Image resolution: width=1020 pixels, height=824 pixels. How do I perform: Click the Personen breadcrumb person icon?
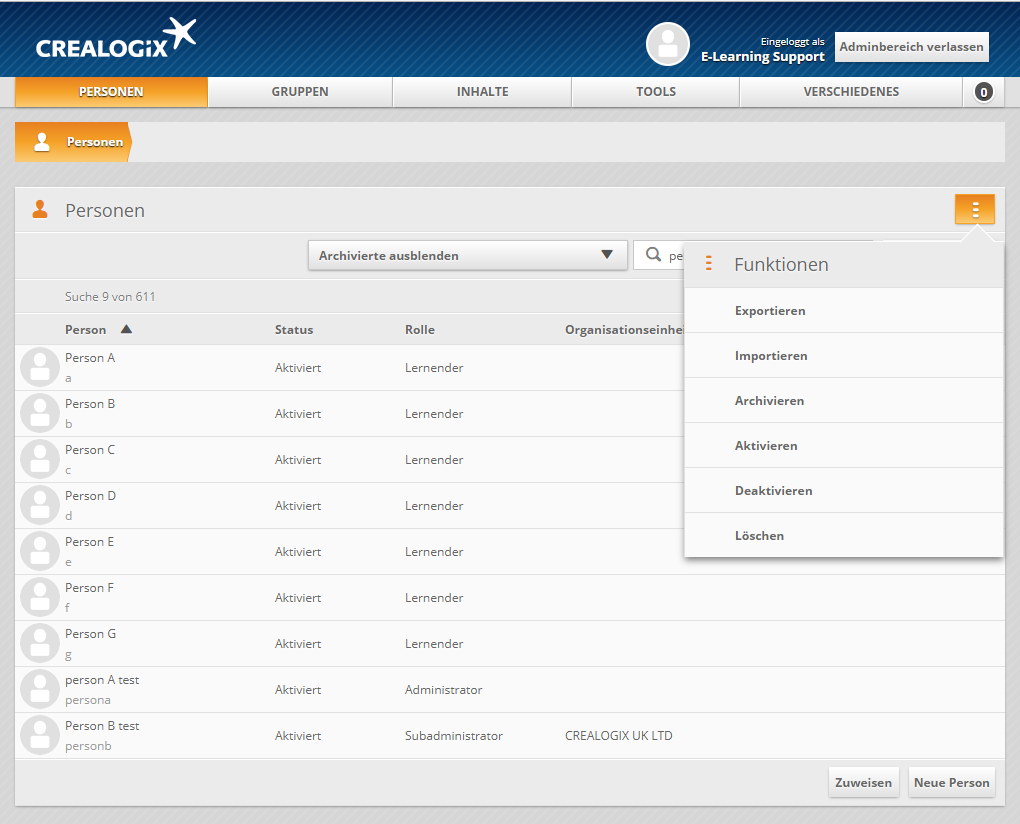[x=42, y=142]
